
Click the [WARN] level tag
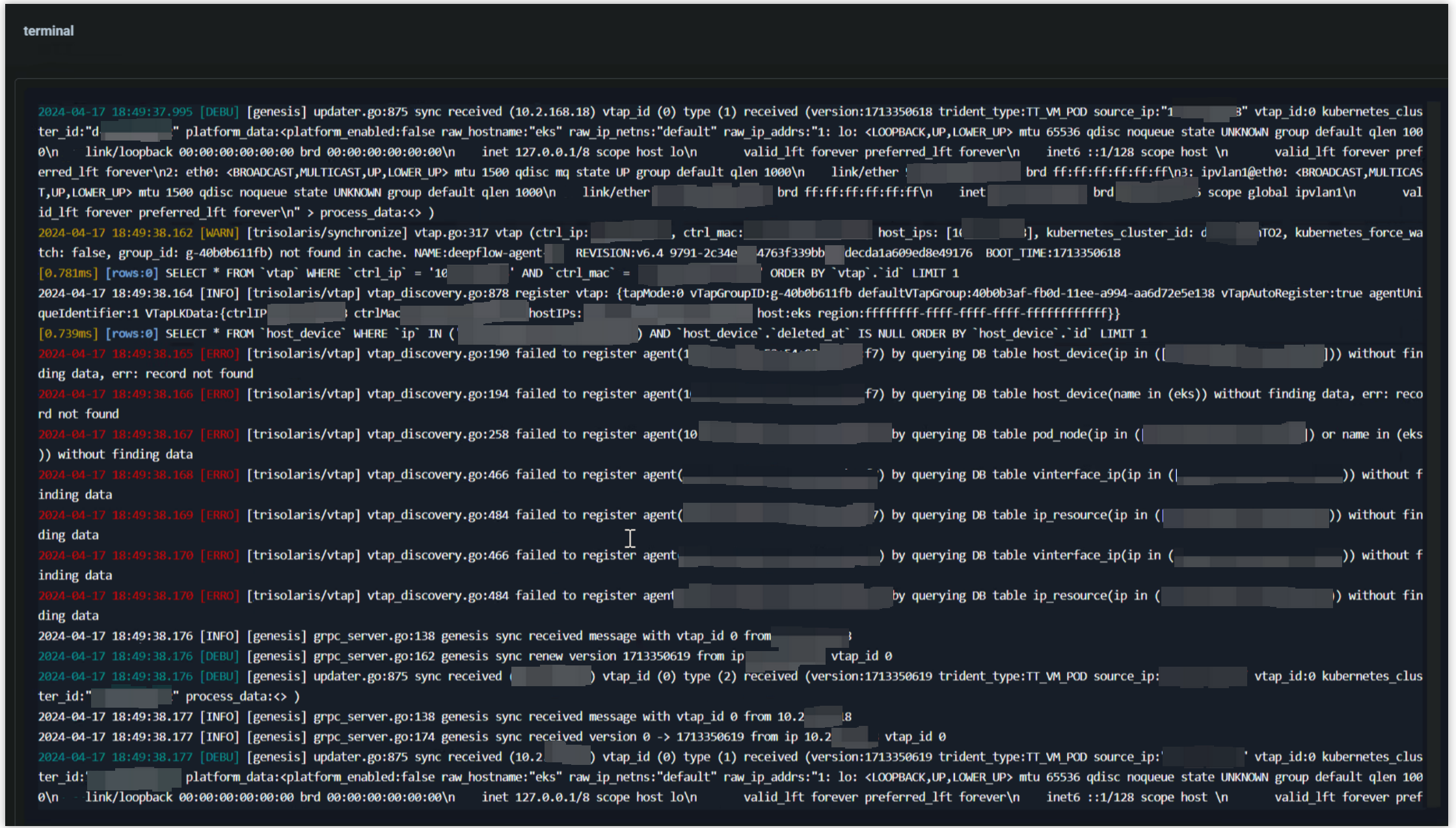click(x=219, y=233)
